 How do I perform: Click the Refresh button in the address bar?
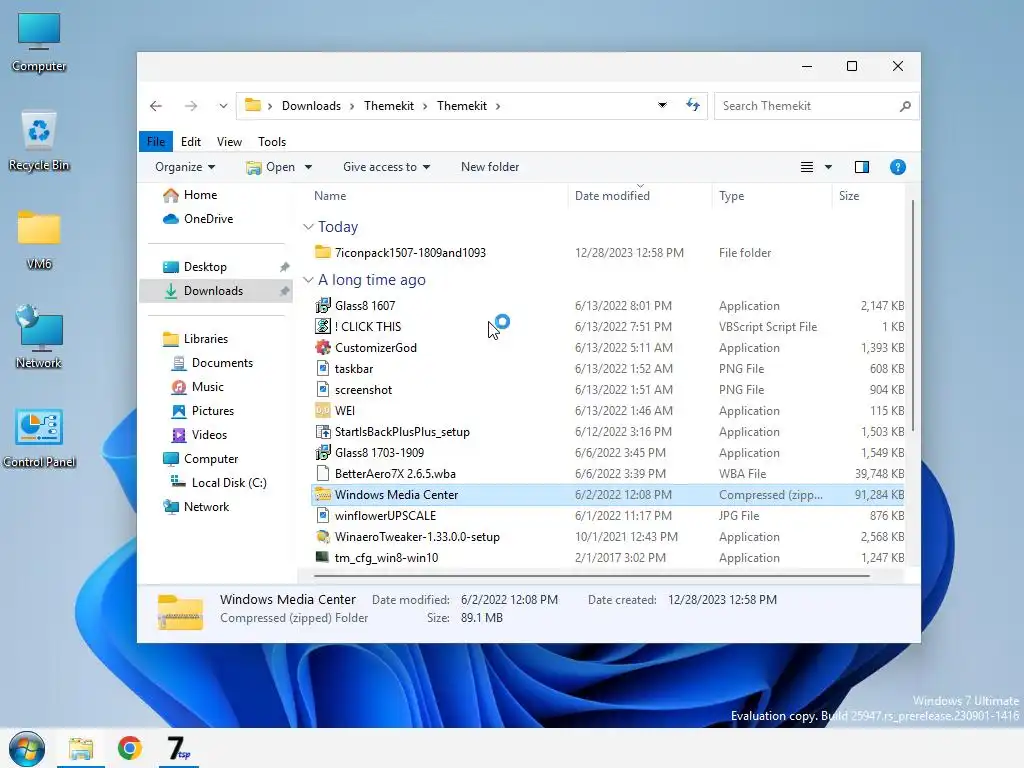(693, 105)
